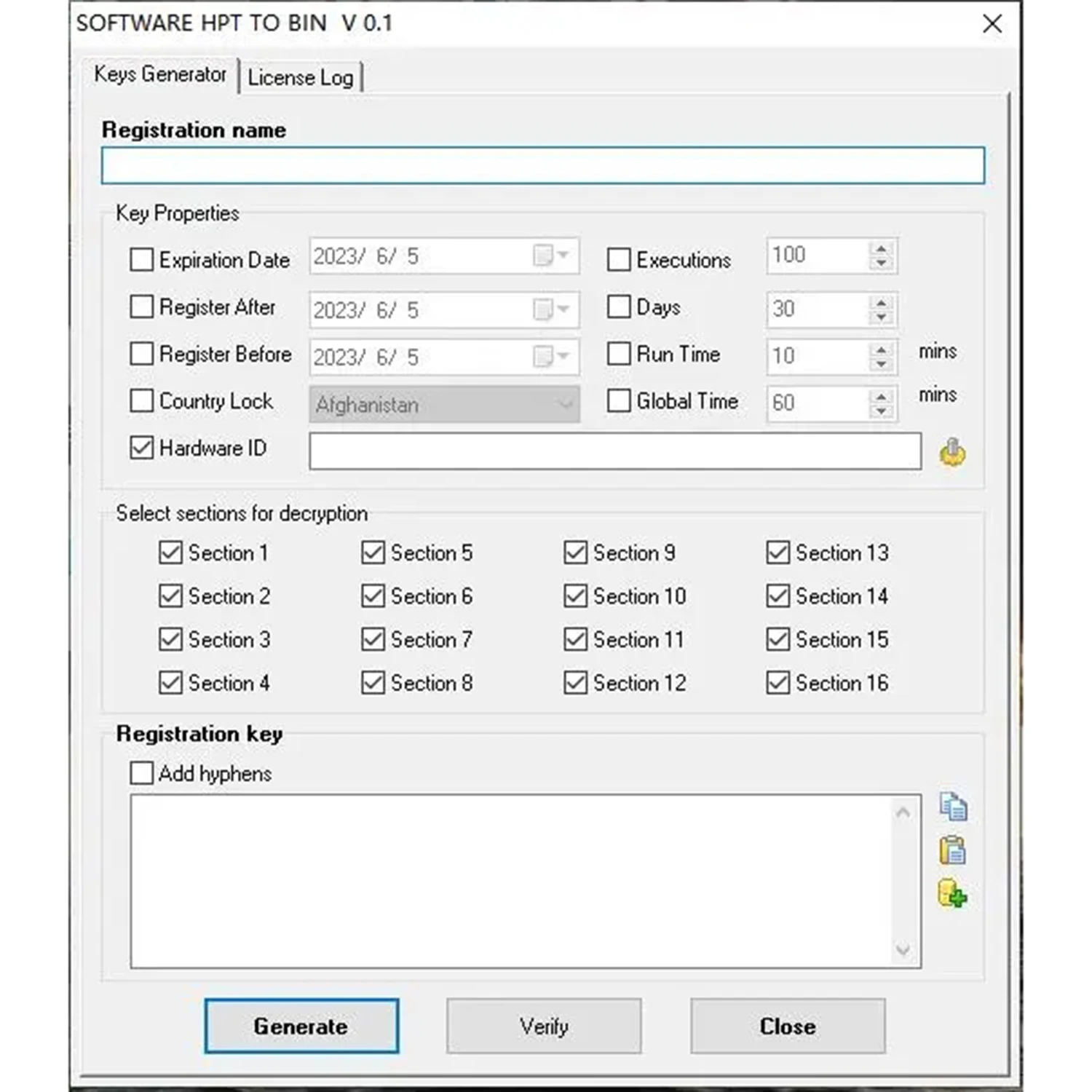Image resolution: width=1092 pixels, height=1092 pixels.
Task: Click the Verify button
Action: click(x=544, y=1026)
